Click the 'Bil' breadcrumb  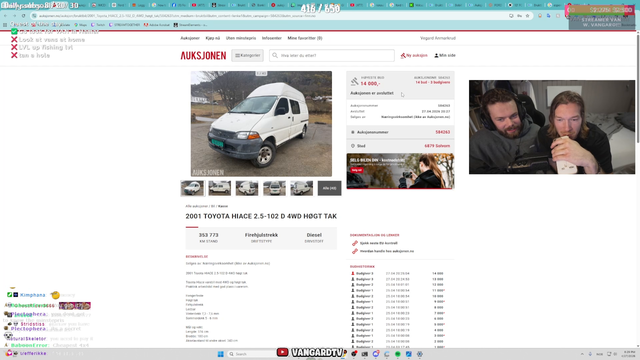click(x=213, y=206)
